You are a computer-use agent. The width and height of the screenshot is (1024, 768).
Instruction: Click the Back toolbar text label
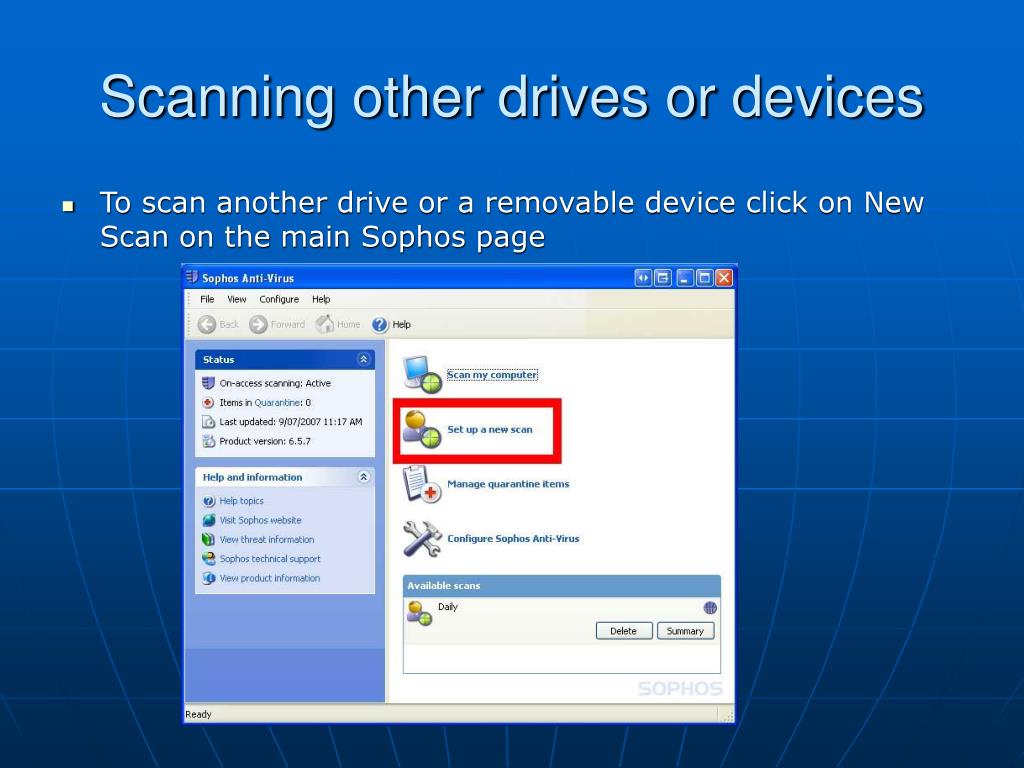[229, 325]
